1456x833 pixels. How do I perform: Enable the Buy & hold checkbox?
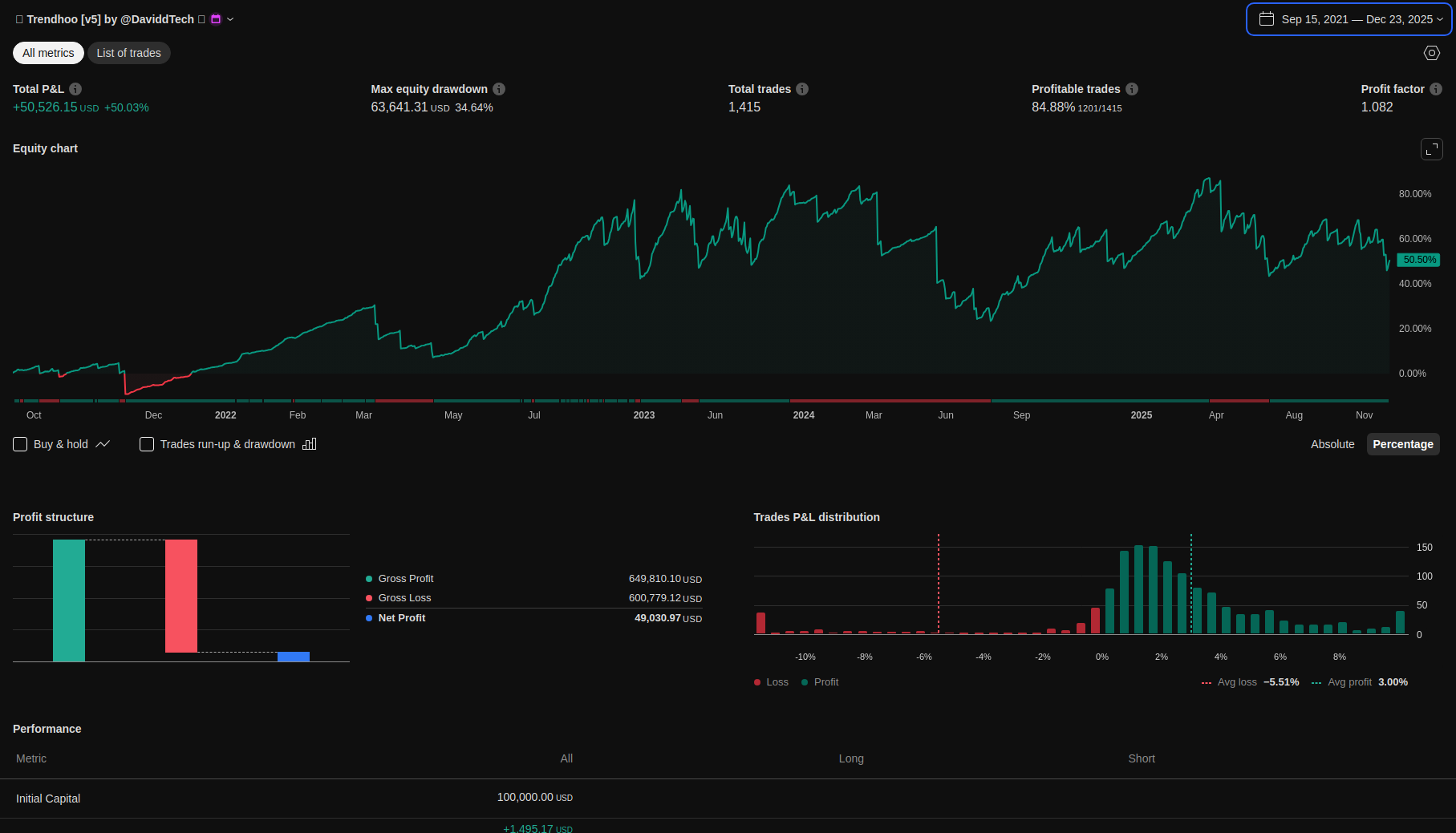20,444
